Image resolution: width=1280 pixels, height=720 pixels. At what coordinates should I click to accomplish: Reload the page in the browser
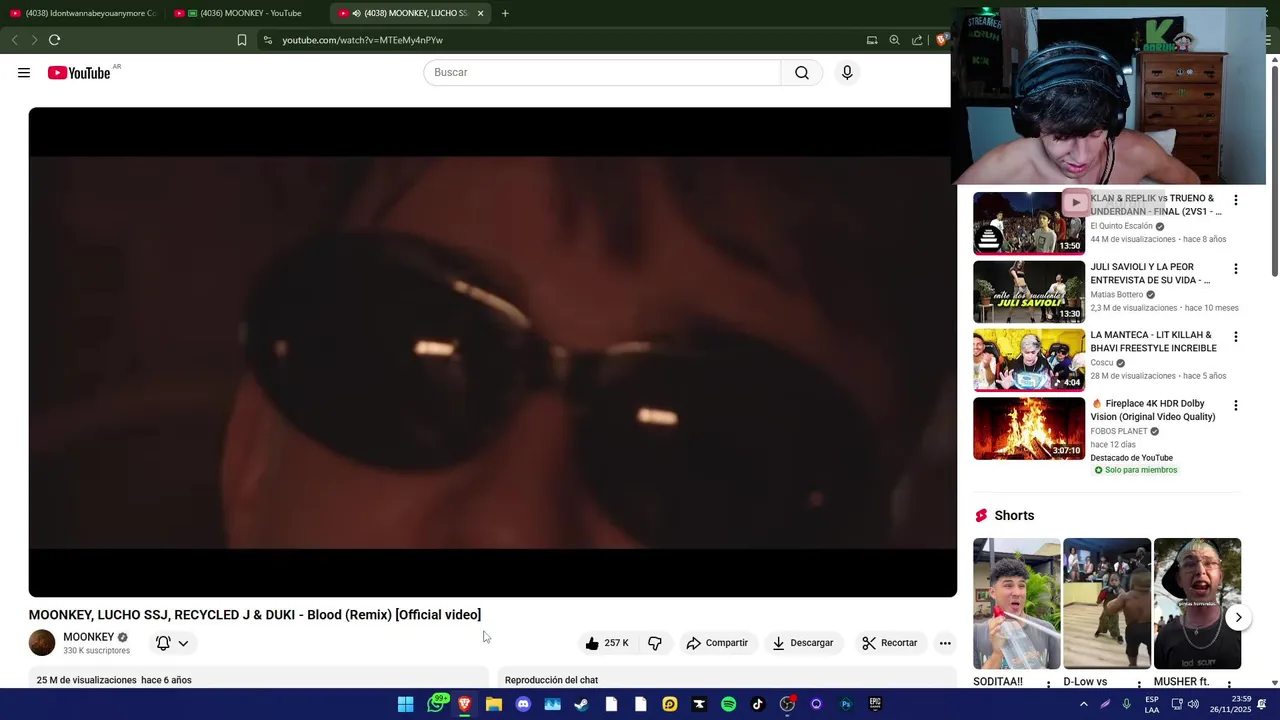tap(55, 40)
